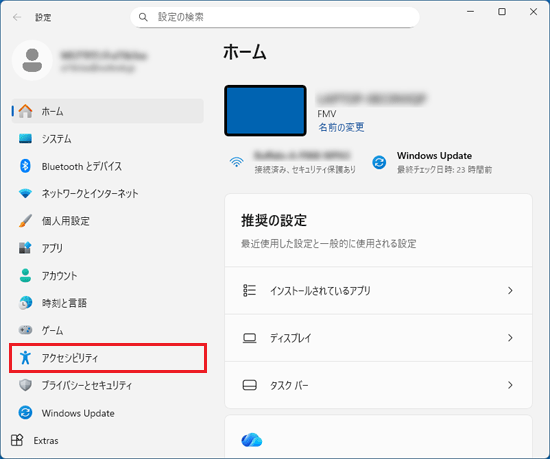
Task: Click the search magnifier icon
Action: click(x=143, y=17)
